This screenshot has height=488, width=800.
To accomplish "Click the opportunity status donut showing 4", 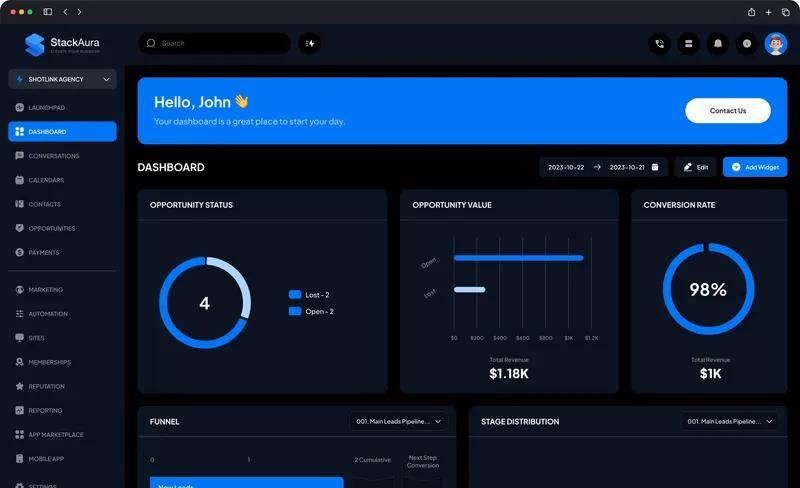I will tap(205, 303).
